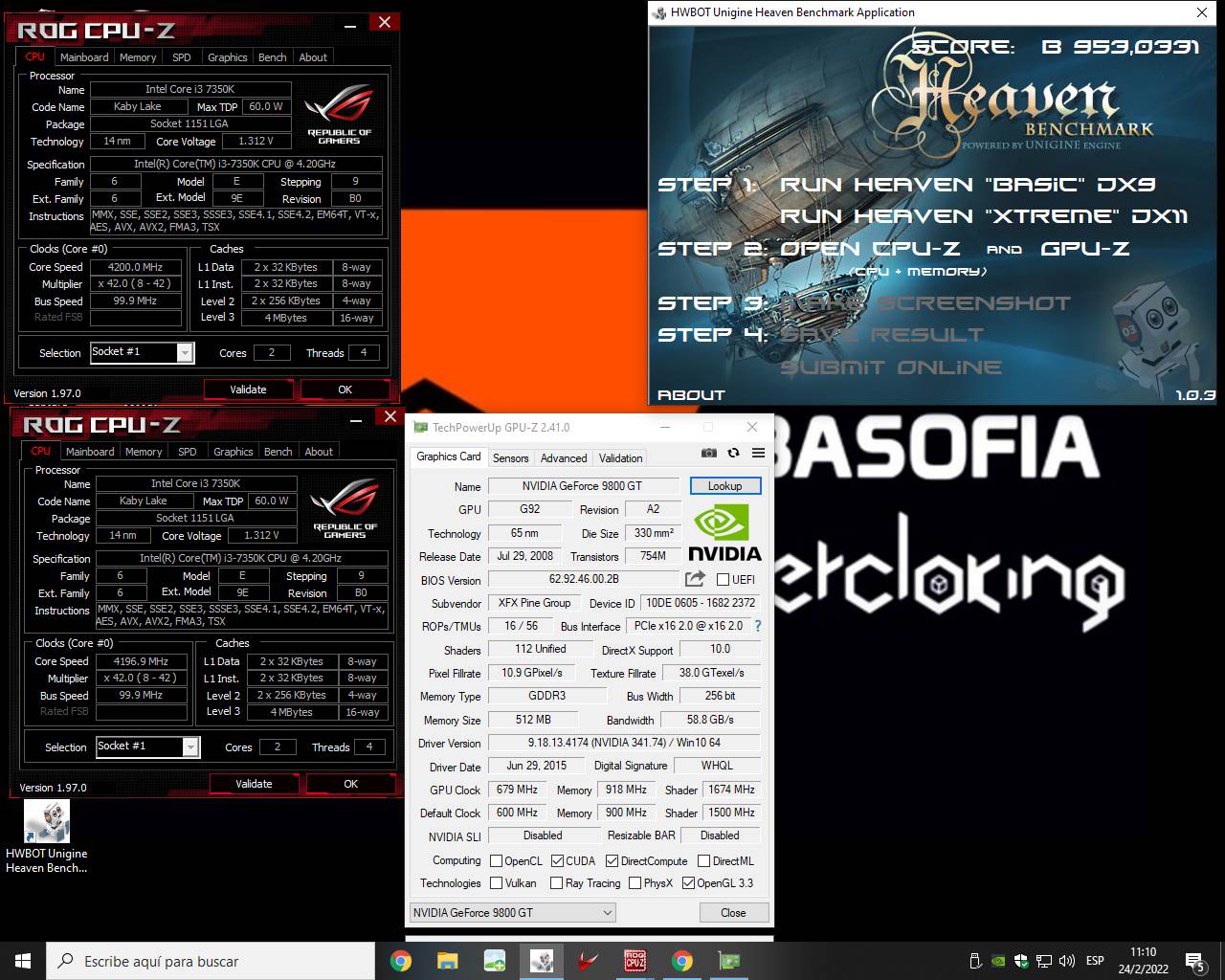This screenshot has width=1225, height=980.
Task: Click the BIOS export share icon in GPU-Z
Action: (695, 578)
